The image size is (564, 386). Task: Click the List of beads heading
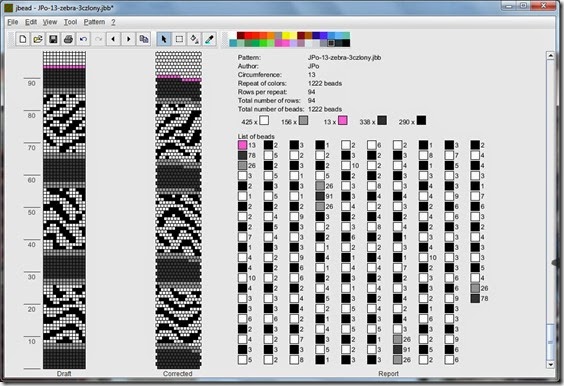[x=256, y=136]
